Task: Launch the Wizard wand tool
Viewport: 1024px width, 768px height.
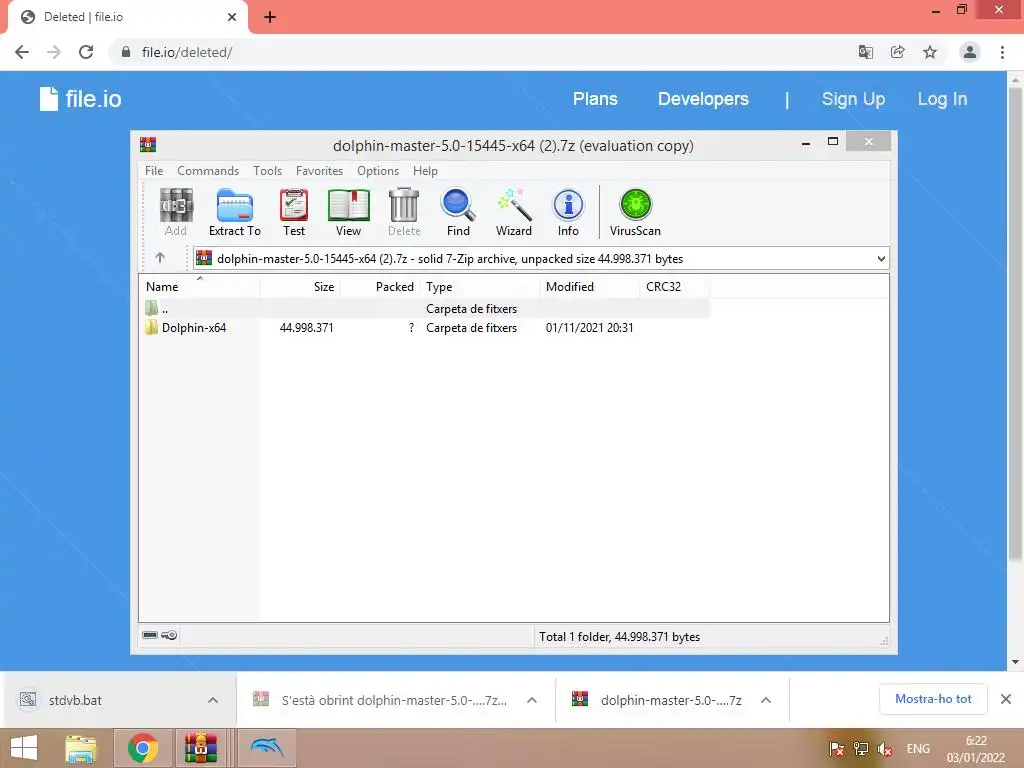Action: click(x=514, y=212)
